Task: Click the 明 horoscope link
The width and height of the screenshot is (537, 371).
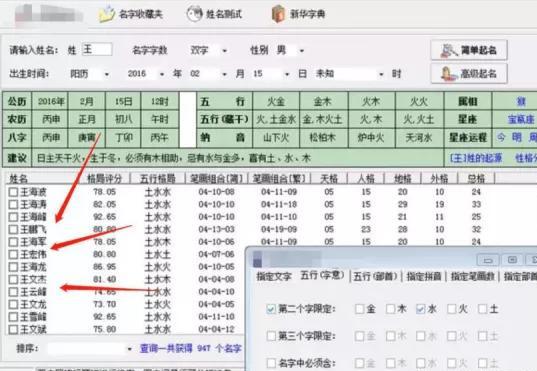Action: click(x=517, y=137)
